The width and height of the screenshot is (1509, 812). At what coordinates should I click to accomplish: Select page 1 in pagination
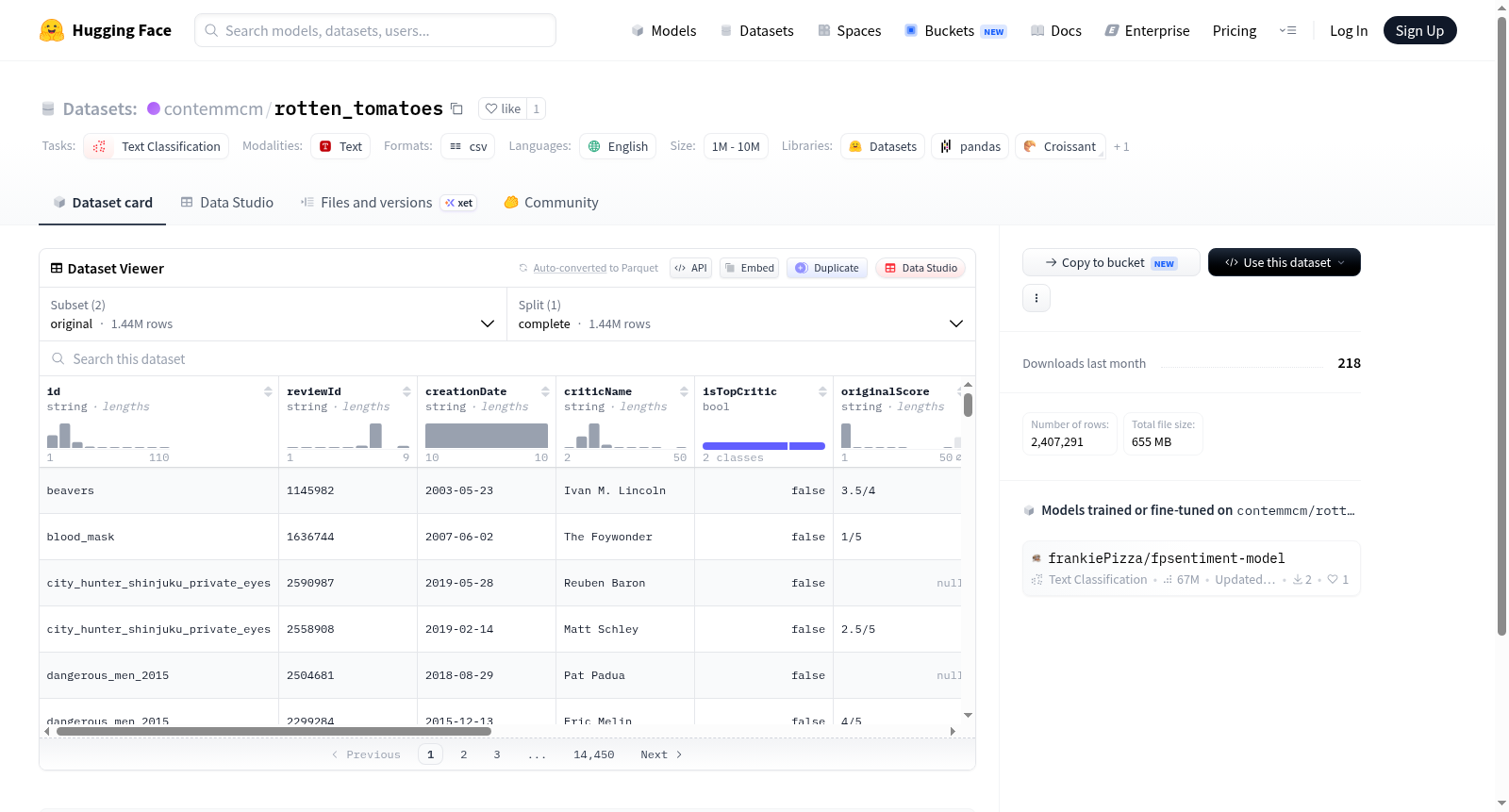click(x=430, y=754)
